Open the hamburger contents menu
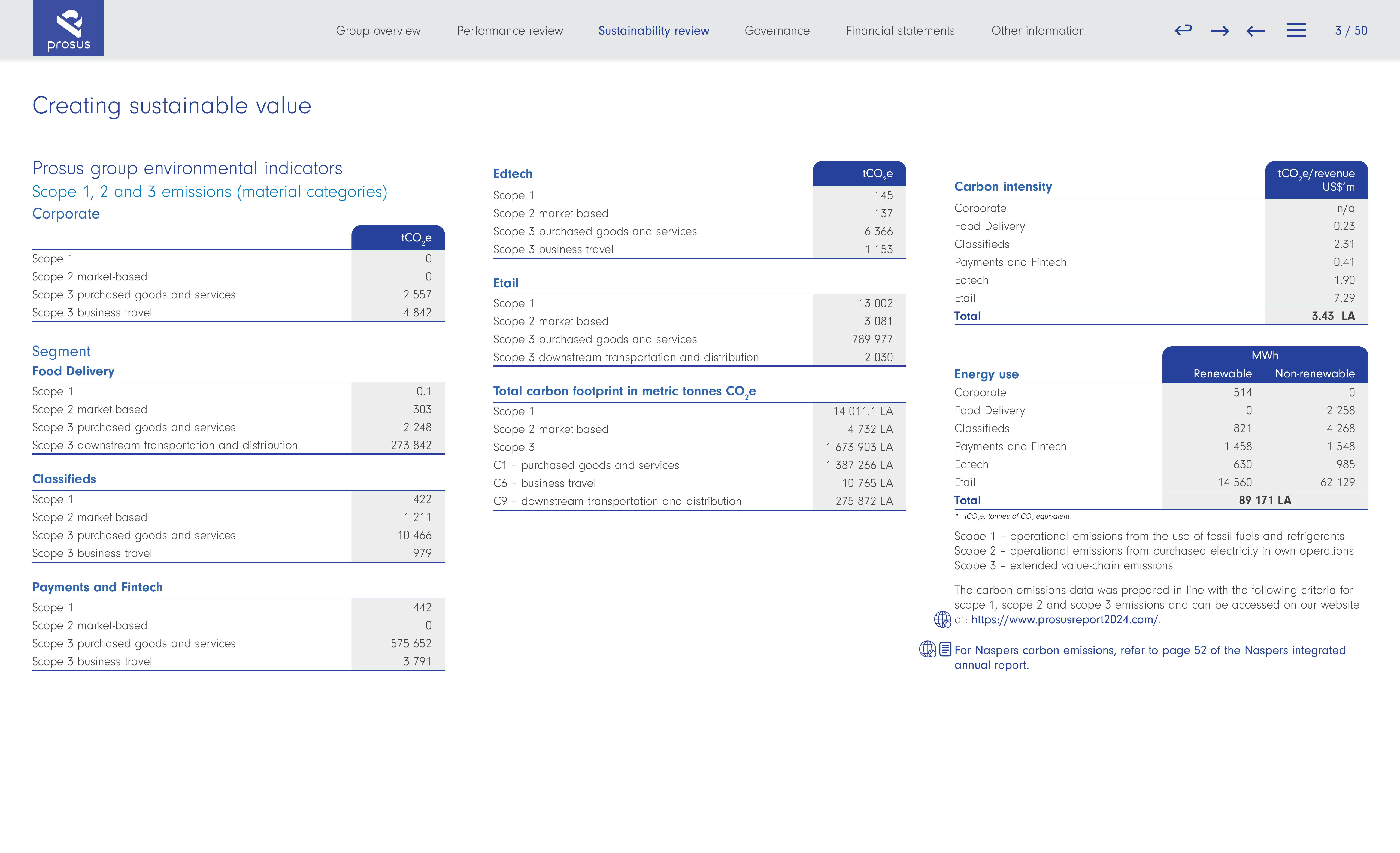Screen dimensions: 1400x853 tap(1296, 30)
